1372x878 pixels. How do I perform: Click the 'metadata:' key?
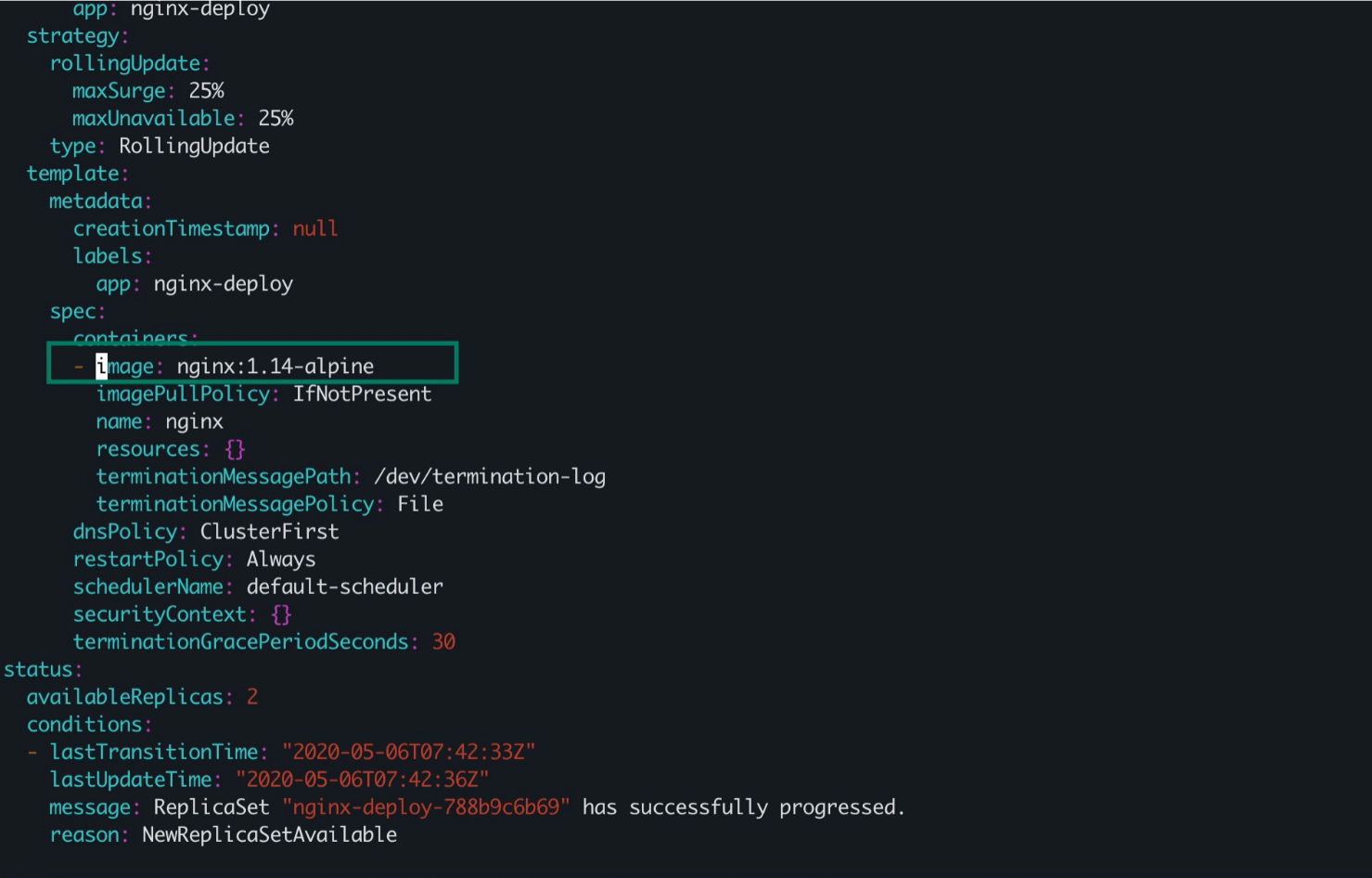coord(100,201)
